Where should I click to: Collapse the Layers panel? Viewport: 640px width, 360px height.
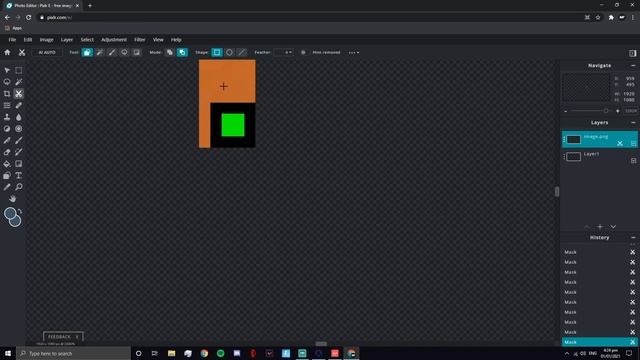[633, 122]
